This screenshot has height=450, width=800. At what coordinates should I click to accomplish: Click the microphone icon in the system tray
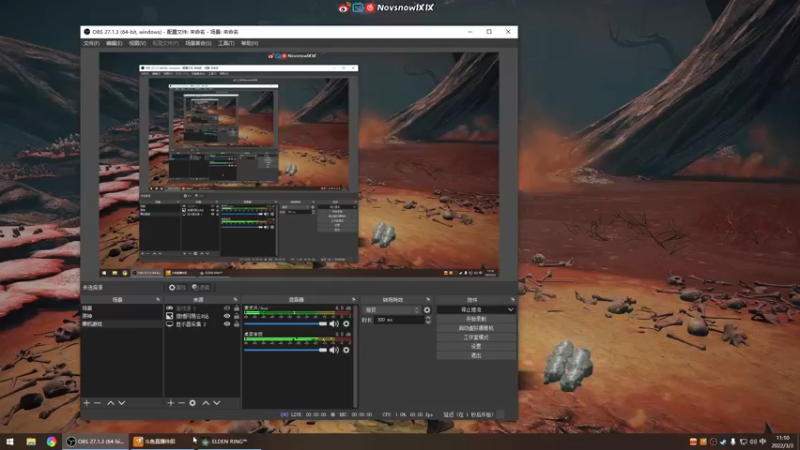pyautogui.click(x=733, y=442)
